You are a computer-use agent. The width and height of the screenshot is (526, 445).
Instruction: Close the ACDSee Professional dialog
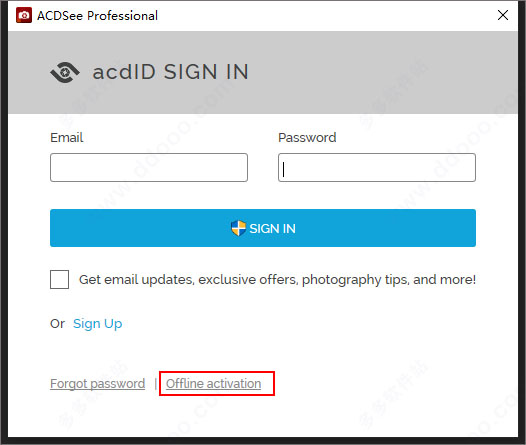tap(503, 15)
